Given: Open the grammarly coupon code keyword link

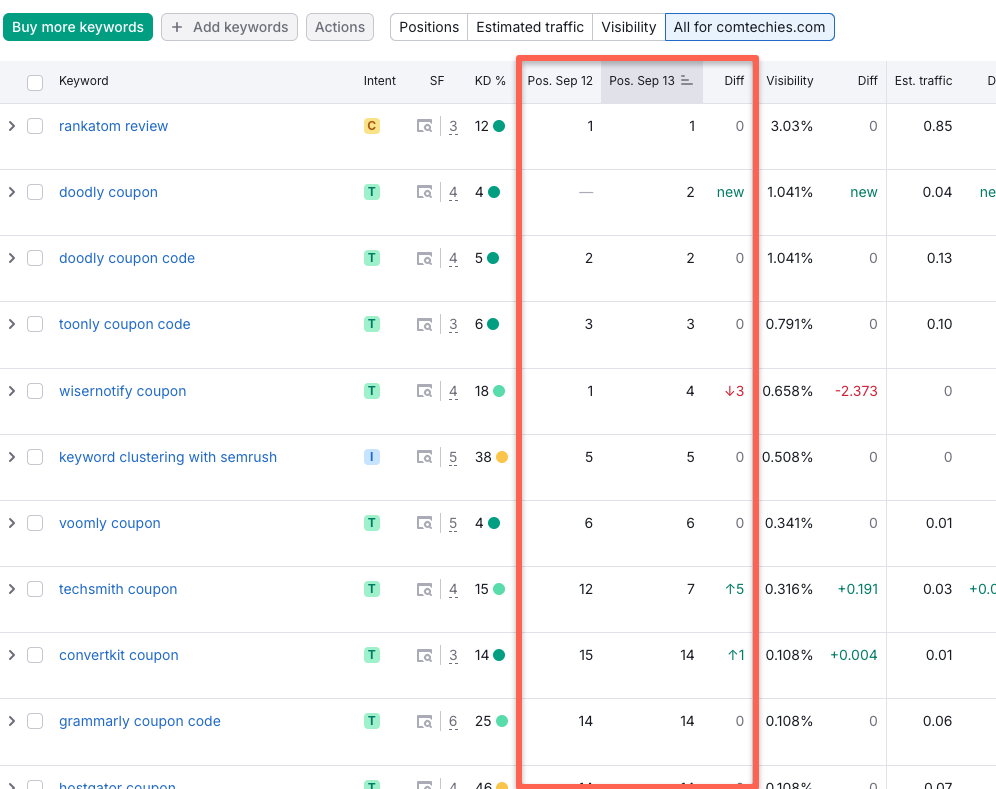Looking at the screenshot, I should [x=140, y=721].
